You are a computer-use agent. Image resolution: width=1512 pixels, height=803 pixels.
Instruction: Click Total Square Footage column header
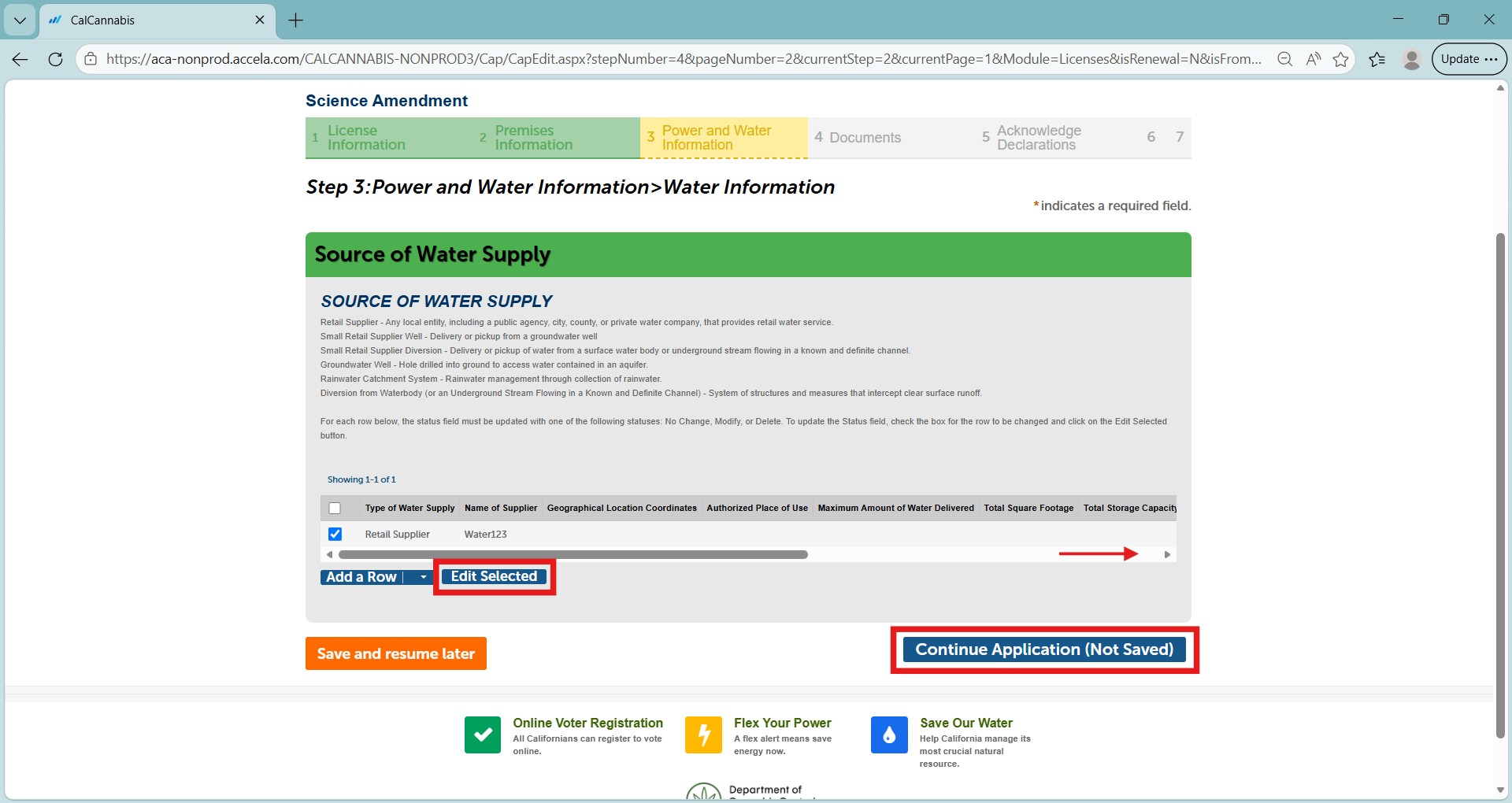coord(1028,509)
